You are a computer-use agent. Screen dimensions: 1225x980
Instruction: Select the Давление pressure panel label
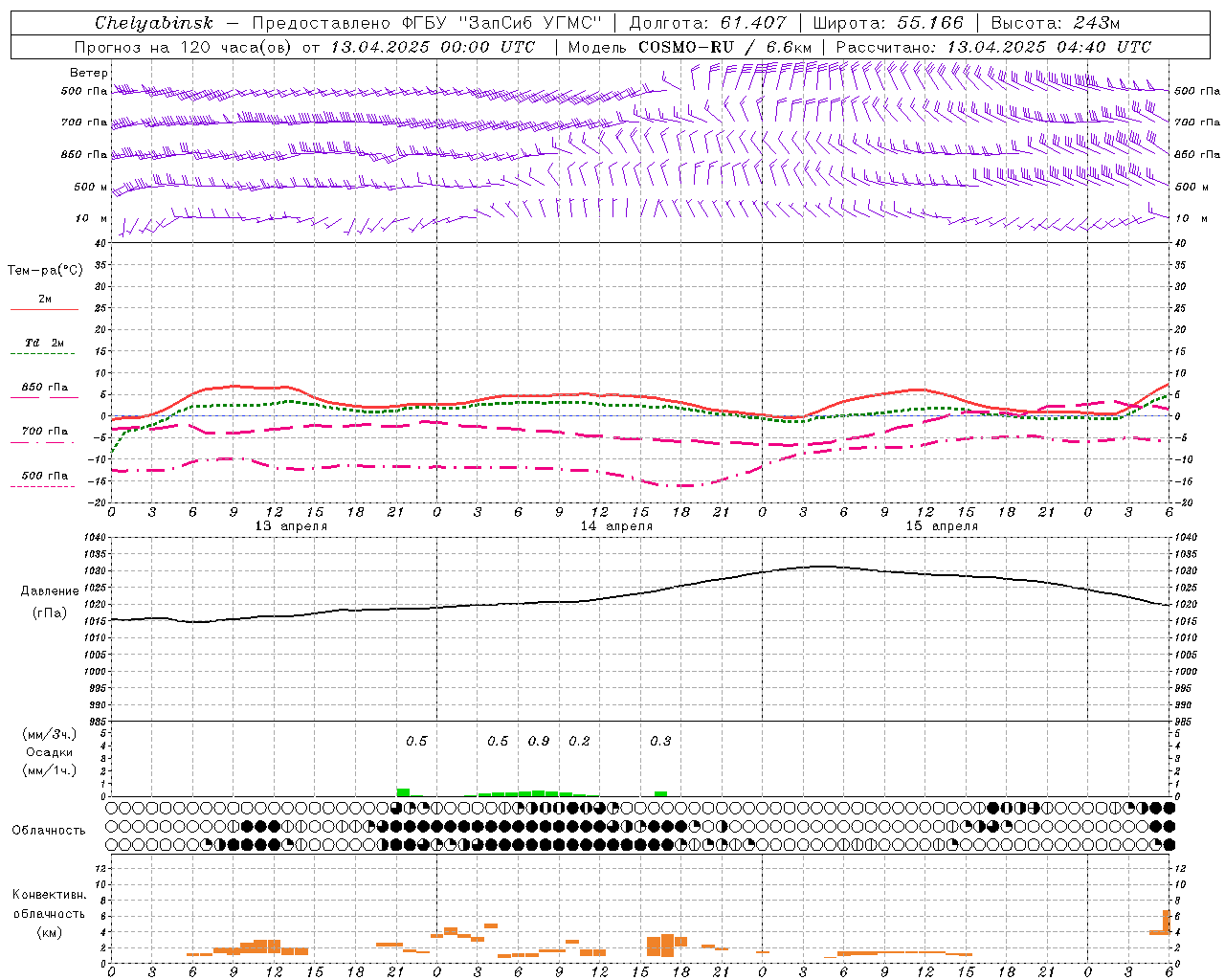click(x=50, y=591)
